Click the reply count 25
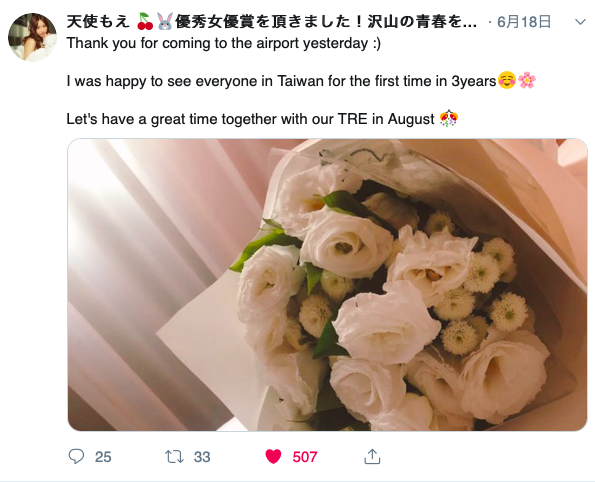The image size is (595, 482). point(103,457)
